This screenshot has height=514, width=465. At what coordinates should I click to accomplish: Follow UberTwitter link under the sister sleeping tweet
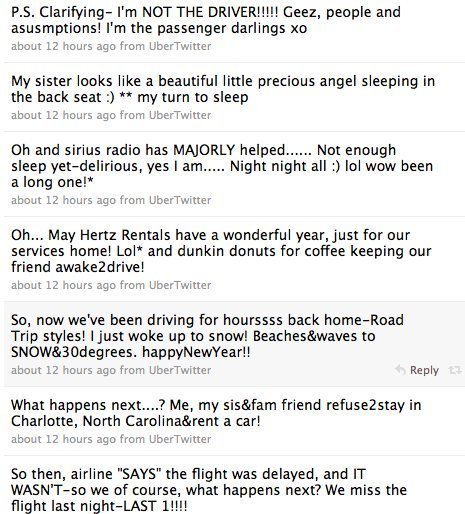[x=180, y=115]
